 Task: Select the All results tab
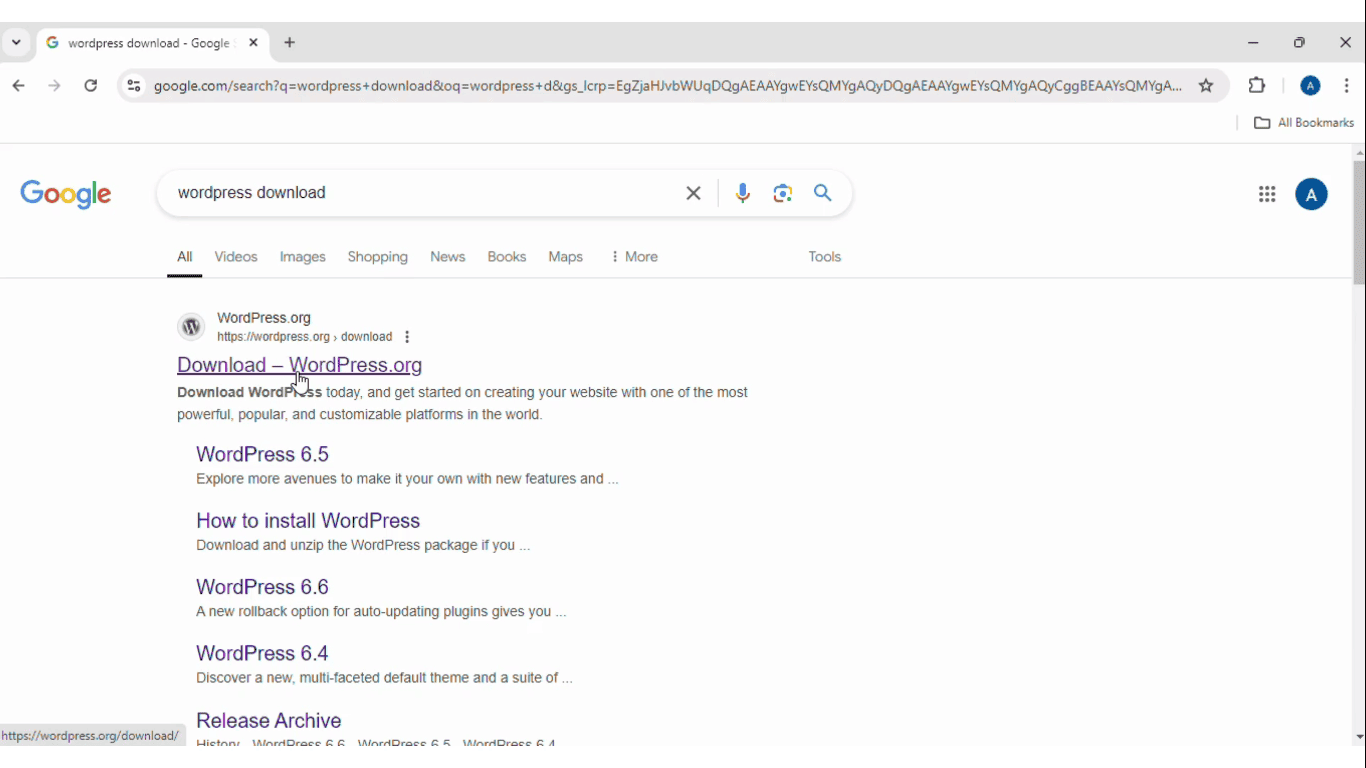click(185, 257)
